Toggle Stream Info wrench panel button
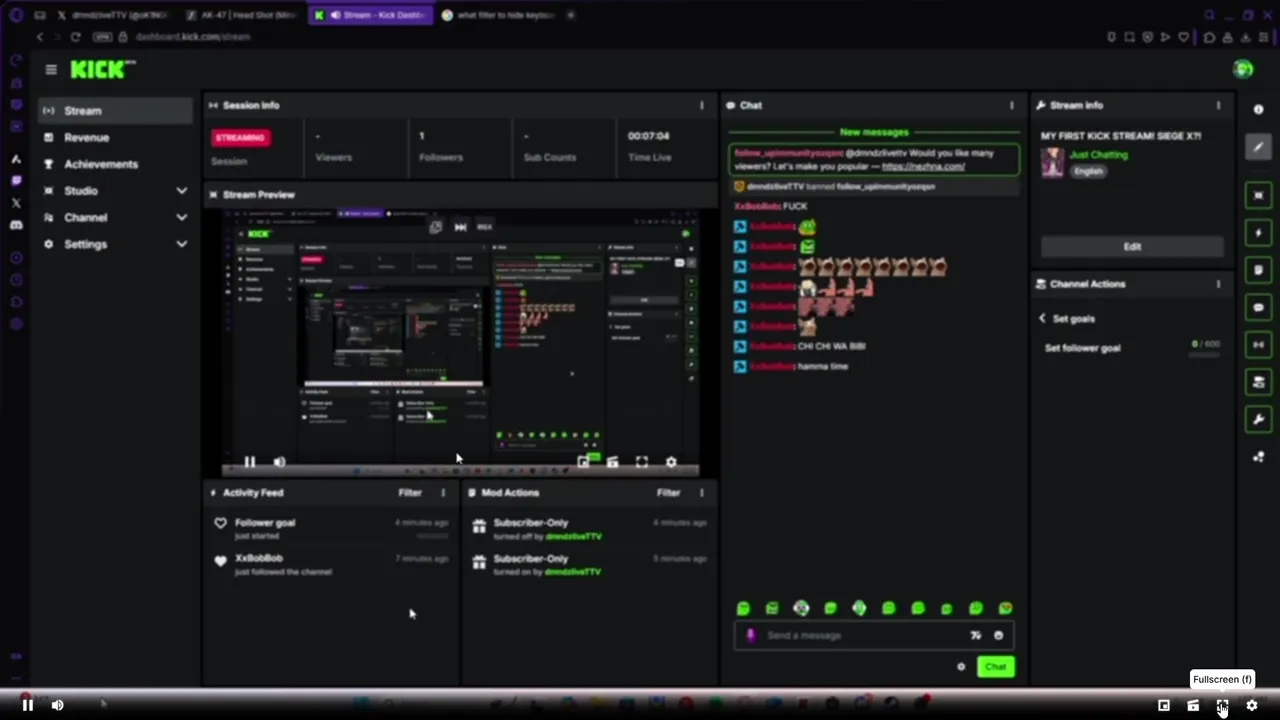The image size is (1280, 720). pyautogui.click(x=1259, y=419)
